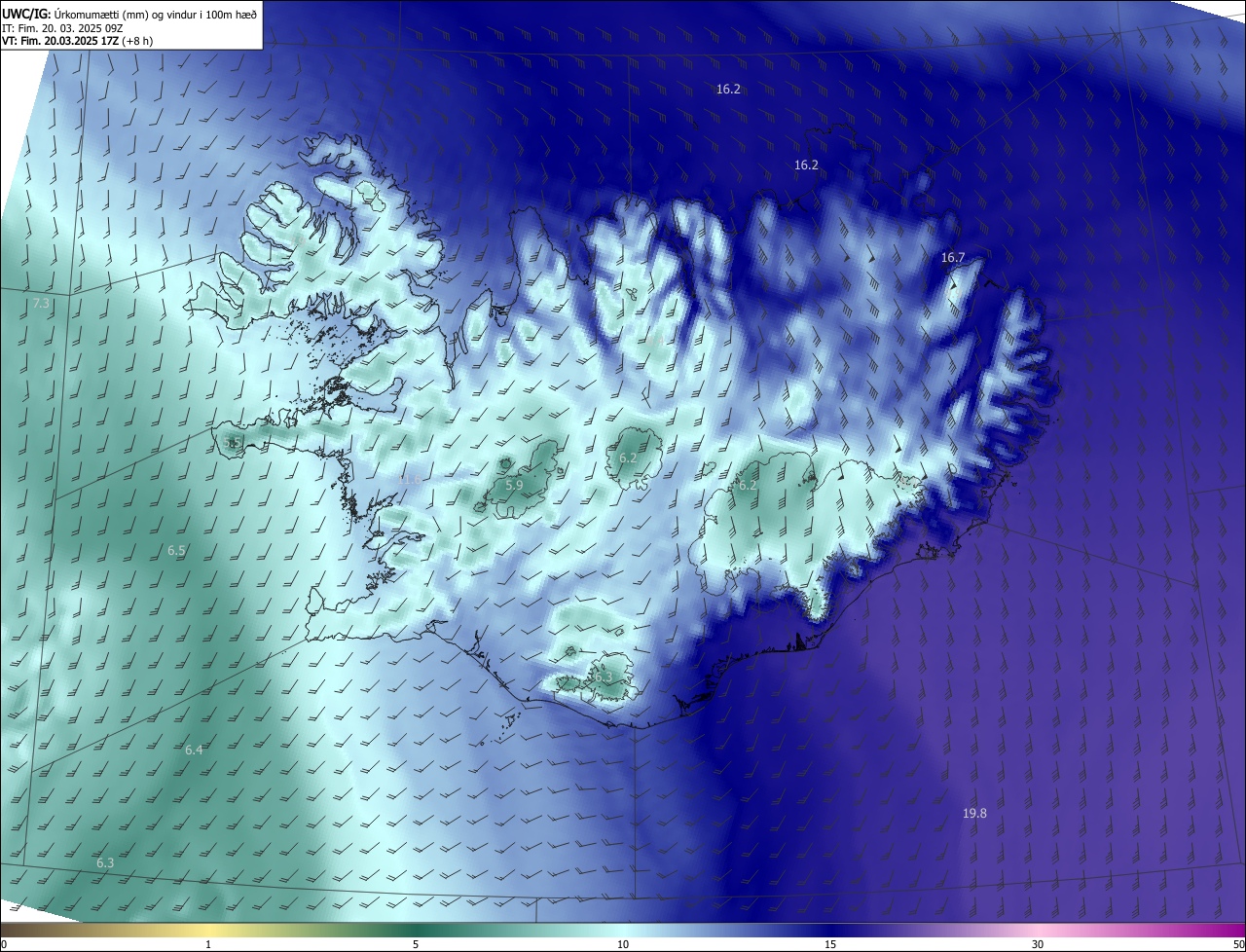Click the 6.5 value label on the map
Screen dimensions: 1246x952
[x=176, y=550]
